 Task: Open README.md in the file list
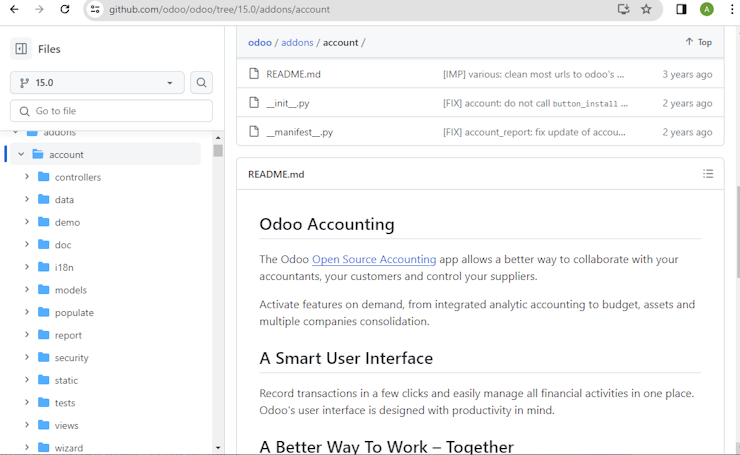tap(293, 74)
